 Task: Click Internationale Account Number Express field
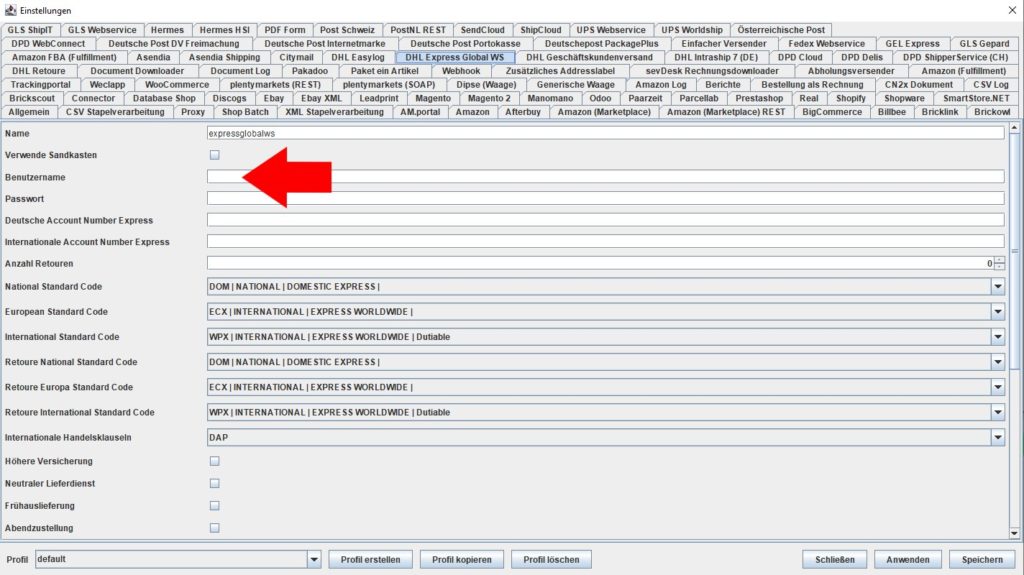tap(605, 242)
